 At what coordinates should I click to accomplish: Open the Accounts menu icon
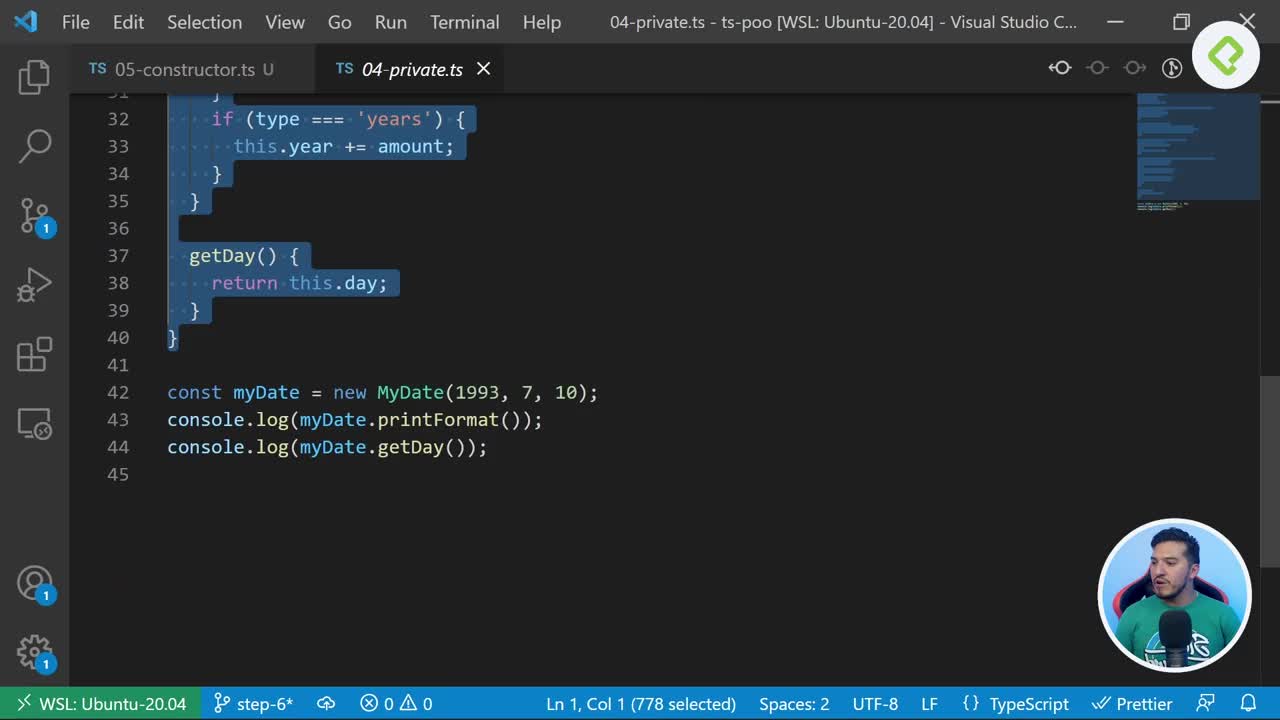tap(34, 583)
